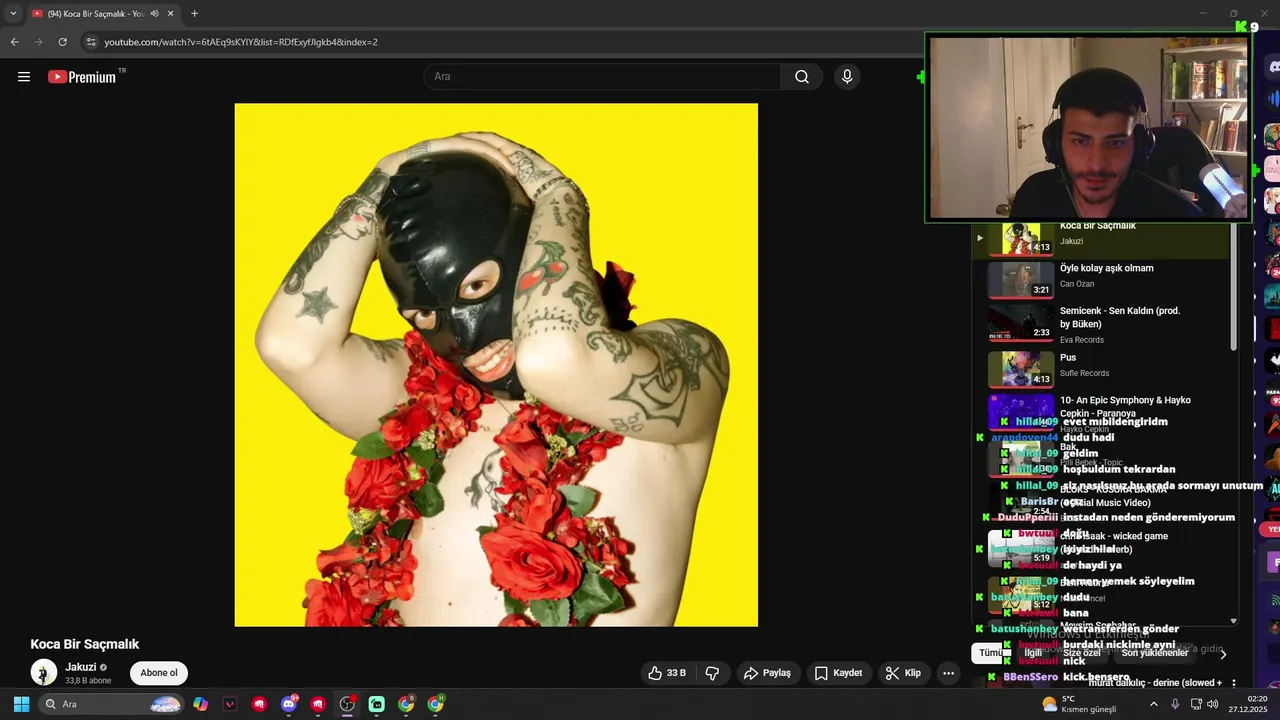Image resolution: width=1280 pixels, height=720 pixels.
Task: Open the second Chrome taskbar icon
Action: tap(435, 704)
